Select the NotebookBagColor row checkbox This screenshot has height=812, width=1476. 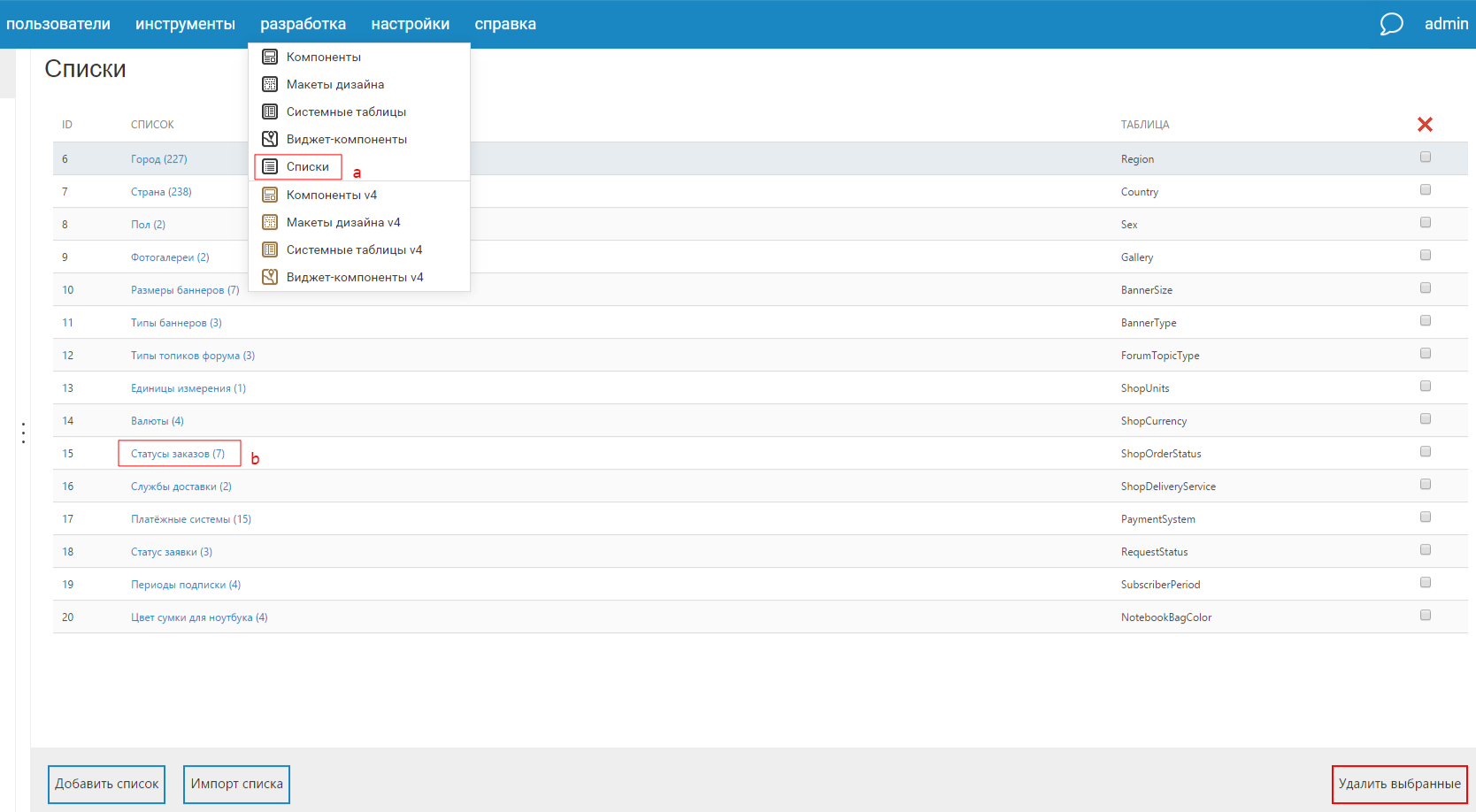[1425, 616]
